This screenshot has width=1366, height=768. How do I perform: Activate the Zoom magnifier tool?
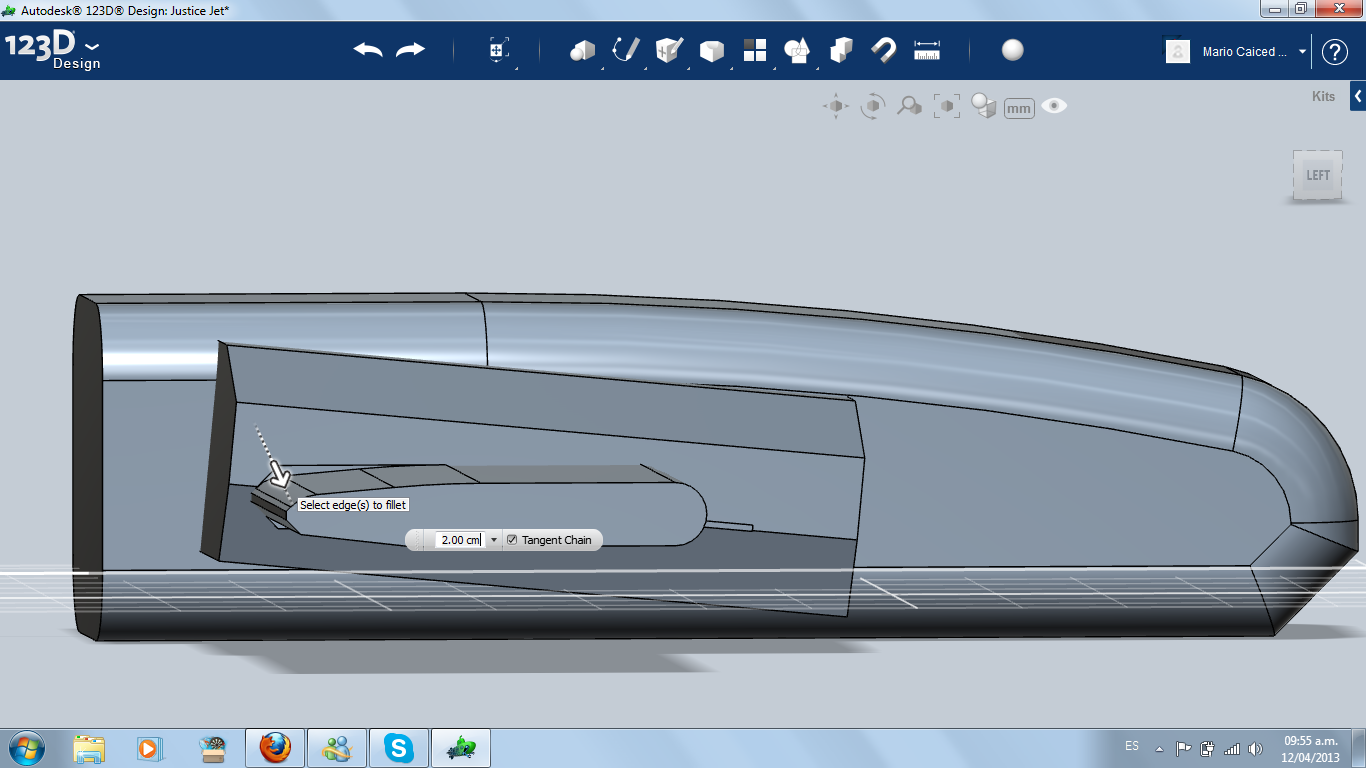pyautogui.click(x=909, y=106)
